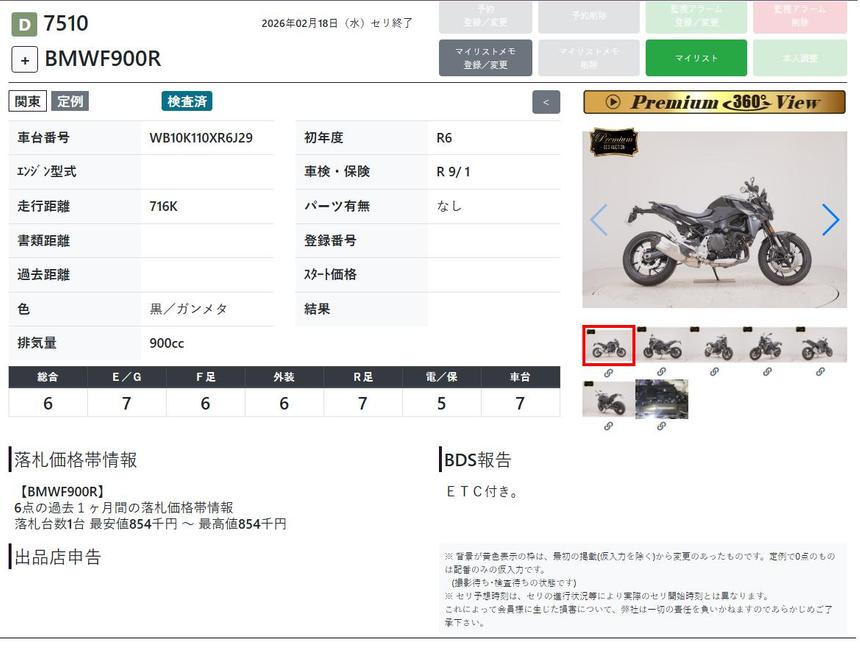
Task: Click マイリストメモ 登録/変更 button
Action: click(485, 58)
